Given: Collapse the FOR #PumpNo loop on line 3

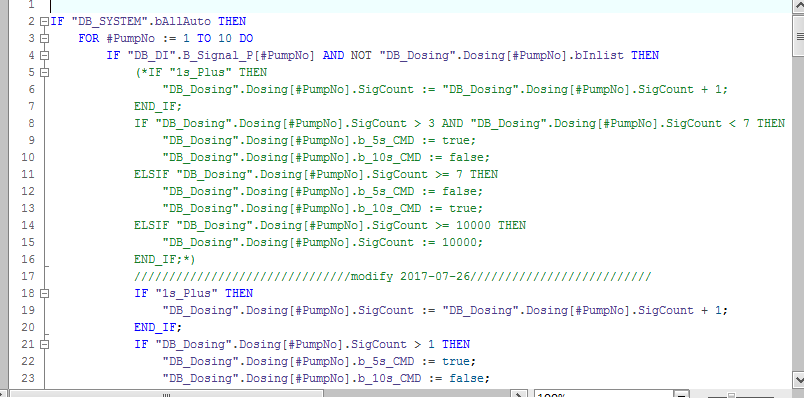Looking at the screenshot, I should pos(44,38).
